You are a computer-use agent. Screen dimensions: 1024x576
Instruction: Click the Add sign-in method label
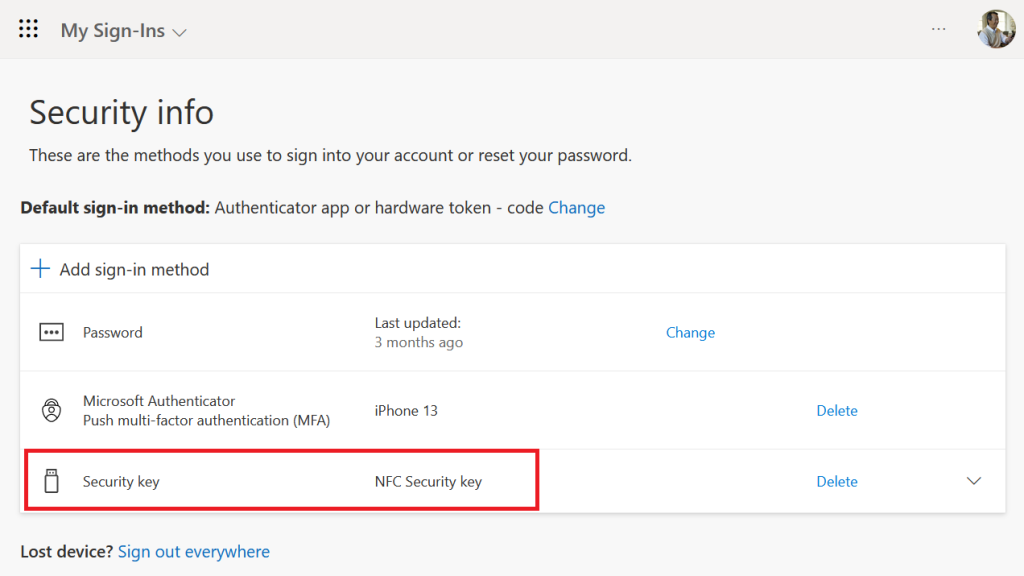[134, 269]
